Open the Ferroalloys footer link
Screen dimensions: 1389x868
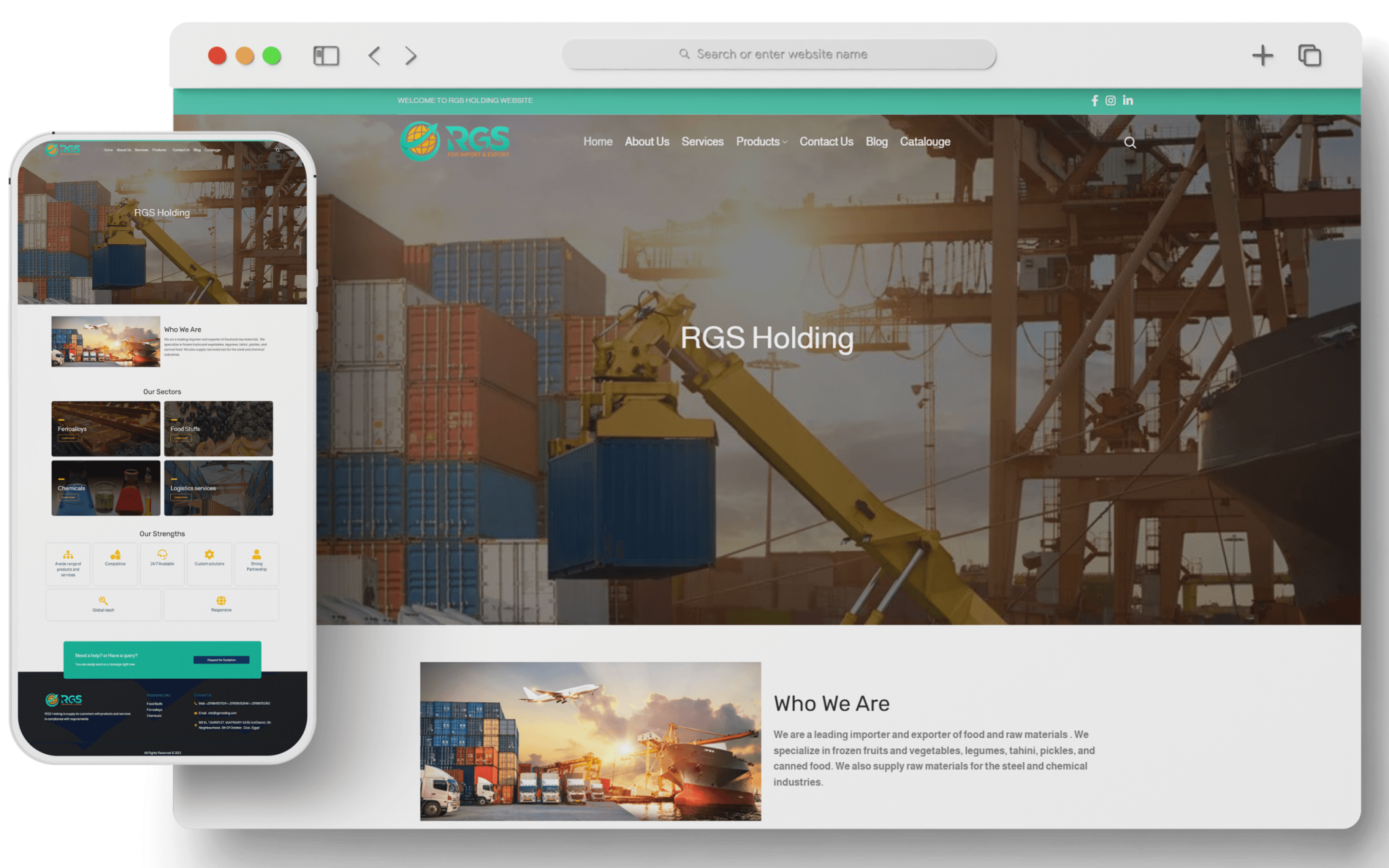point(155,710)
